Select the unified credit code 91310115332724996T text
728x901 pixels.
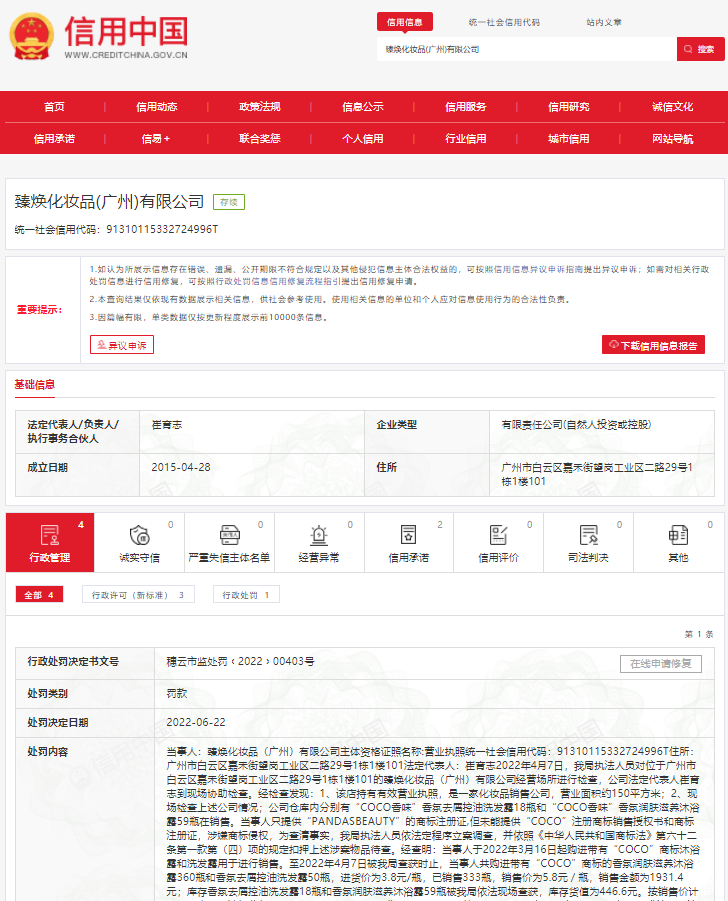point(163,229)
